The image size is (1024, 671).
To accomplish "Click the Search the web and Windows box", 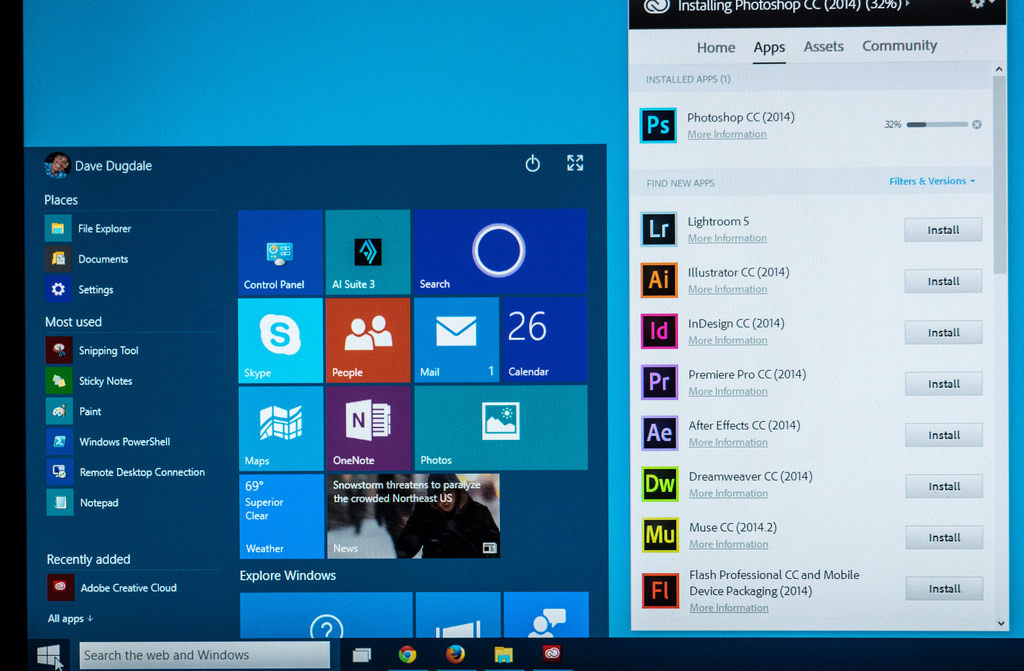I will click(204, 655).
